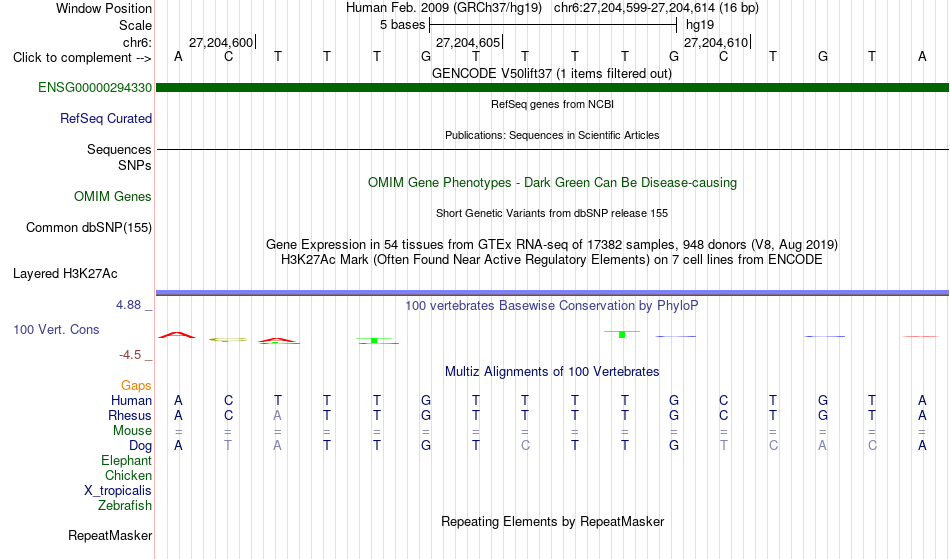
Task: Select the Rhesus species row label
Action: [x=129, y=415]
